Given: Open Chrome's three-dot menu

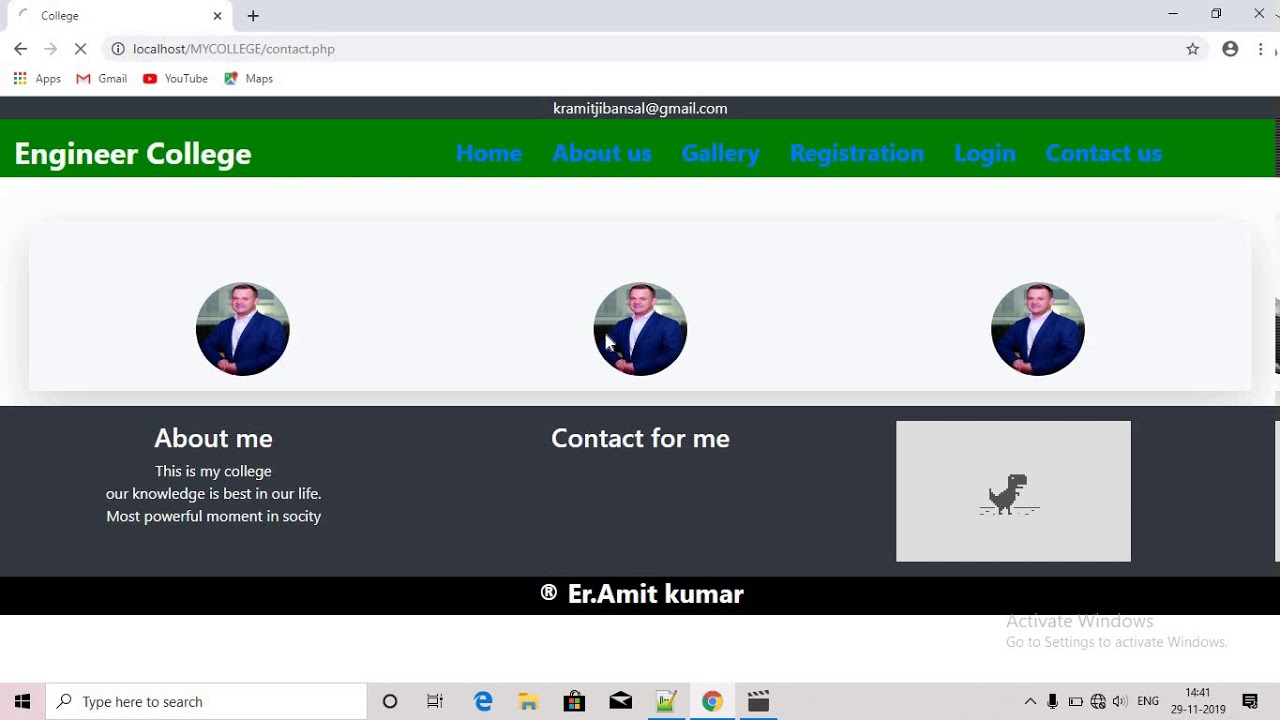Looking at the screenshot, I should 1261,48.
